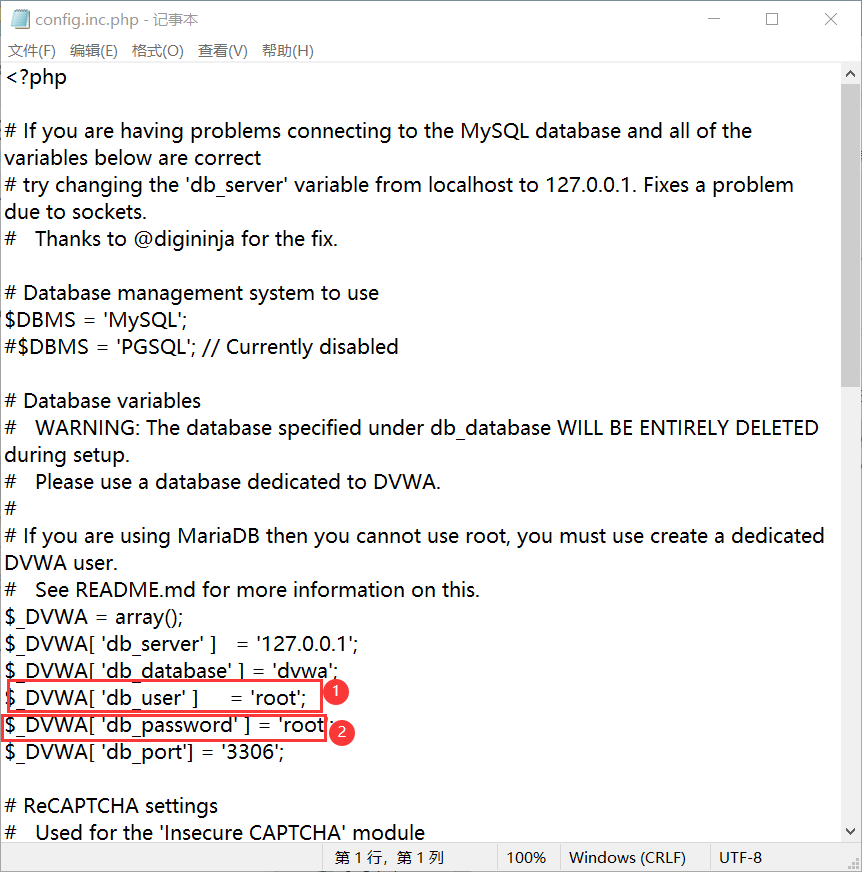Viewport: 862px width, 872px height.
Task: Click the <?php opening tag line
Action: click(x=36, y=77)
